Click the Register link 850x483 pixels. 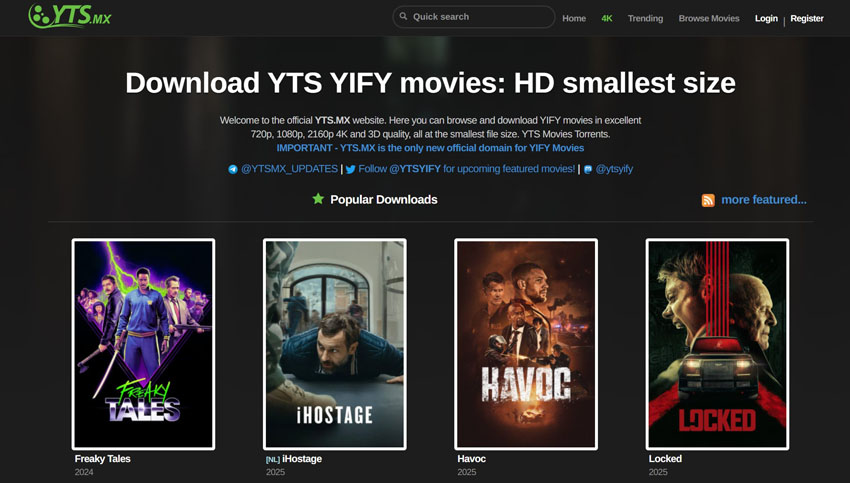(807, 18)
